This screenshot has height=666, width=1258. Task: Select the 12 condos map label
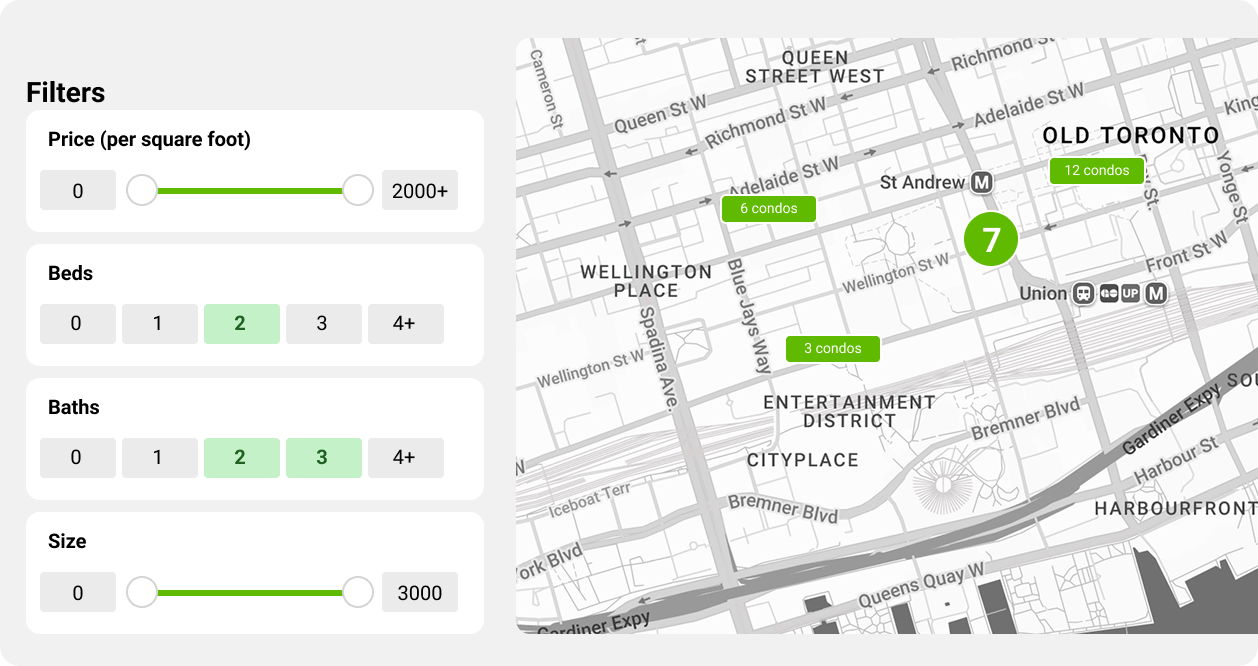coord(1096,171)
